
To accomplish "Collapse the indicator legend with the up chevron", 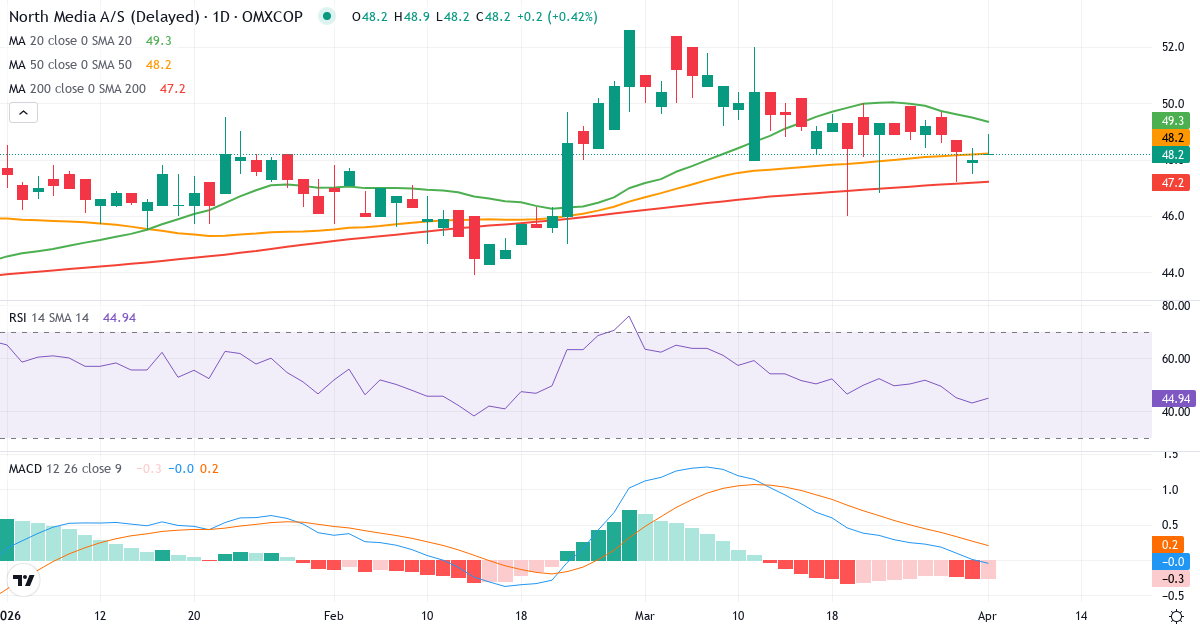I will [x=22, y=112].
